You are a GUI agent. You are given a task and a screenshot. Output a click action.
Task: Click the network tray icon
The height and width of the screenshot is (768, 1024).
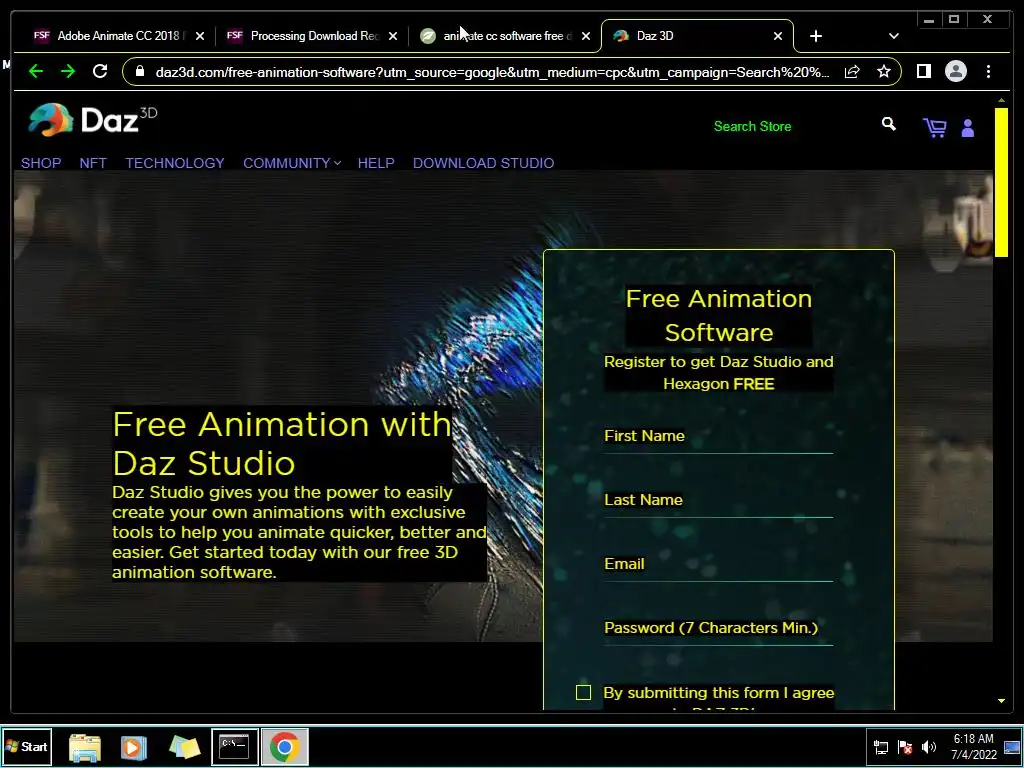(x=881, y=748)
